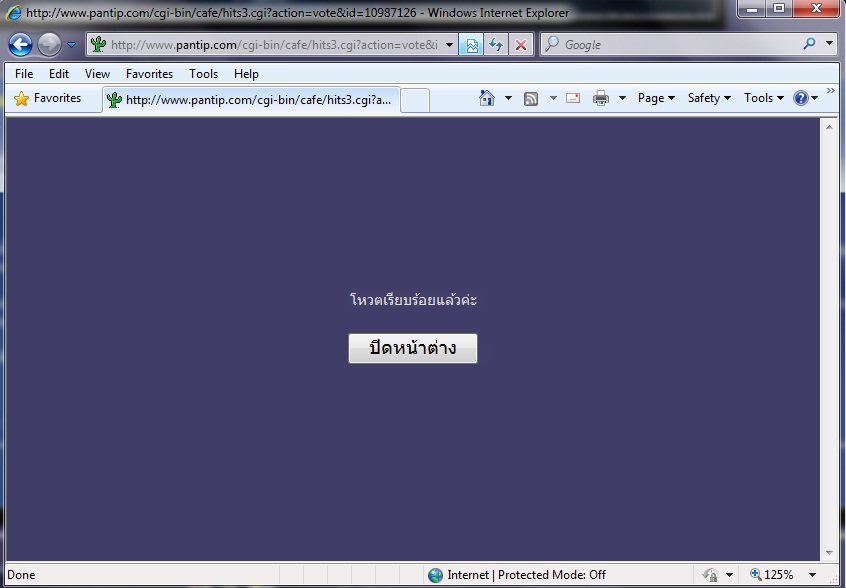This screenshot has height=588, width=846.
Task: Expand the address bar URL history dropdown
Action: pos(449,45)
